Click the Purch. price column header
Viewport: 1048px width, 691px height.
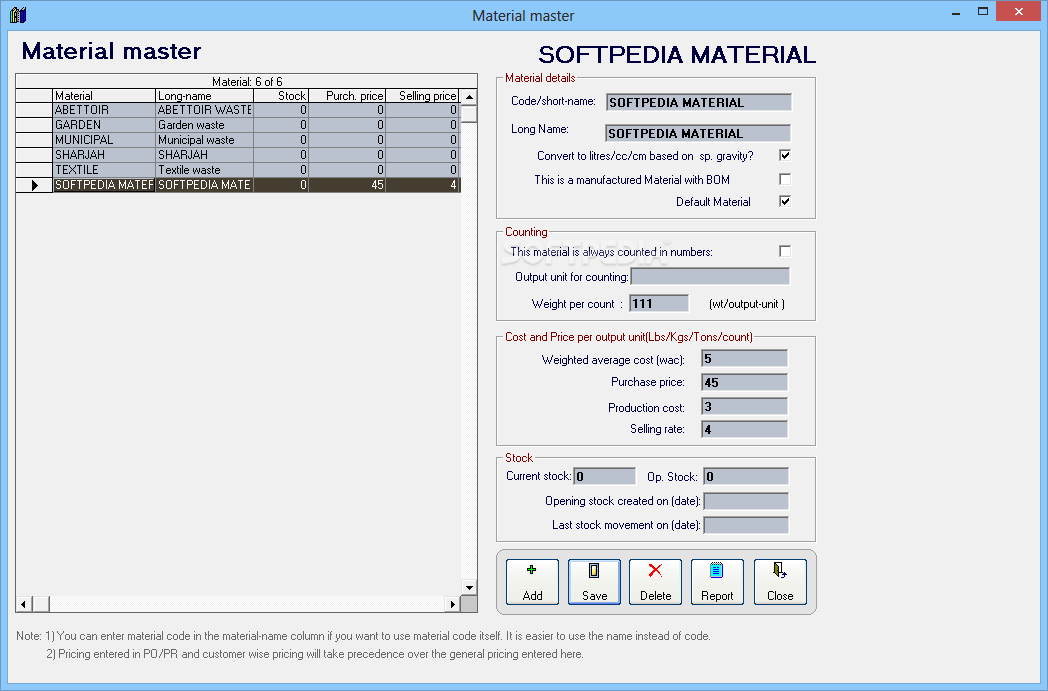click(347, 96)
